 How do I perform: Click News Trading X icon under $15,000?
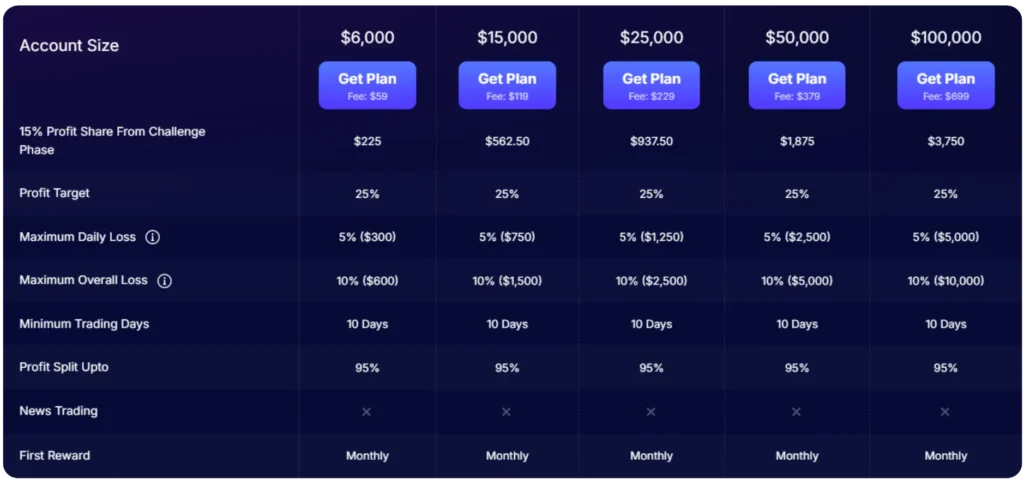coord(506,412)
